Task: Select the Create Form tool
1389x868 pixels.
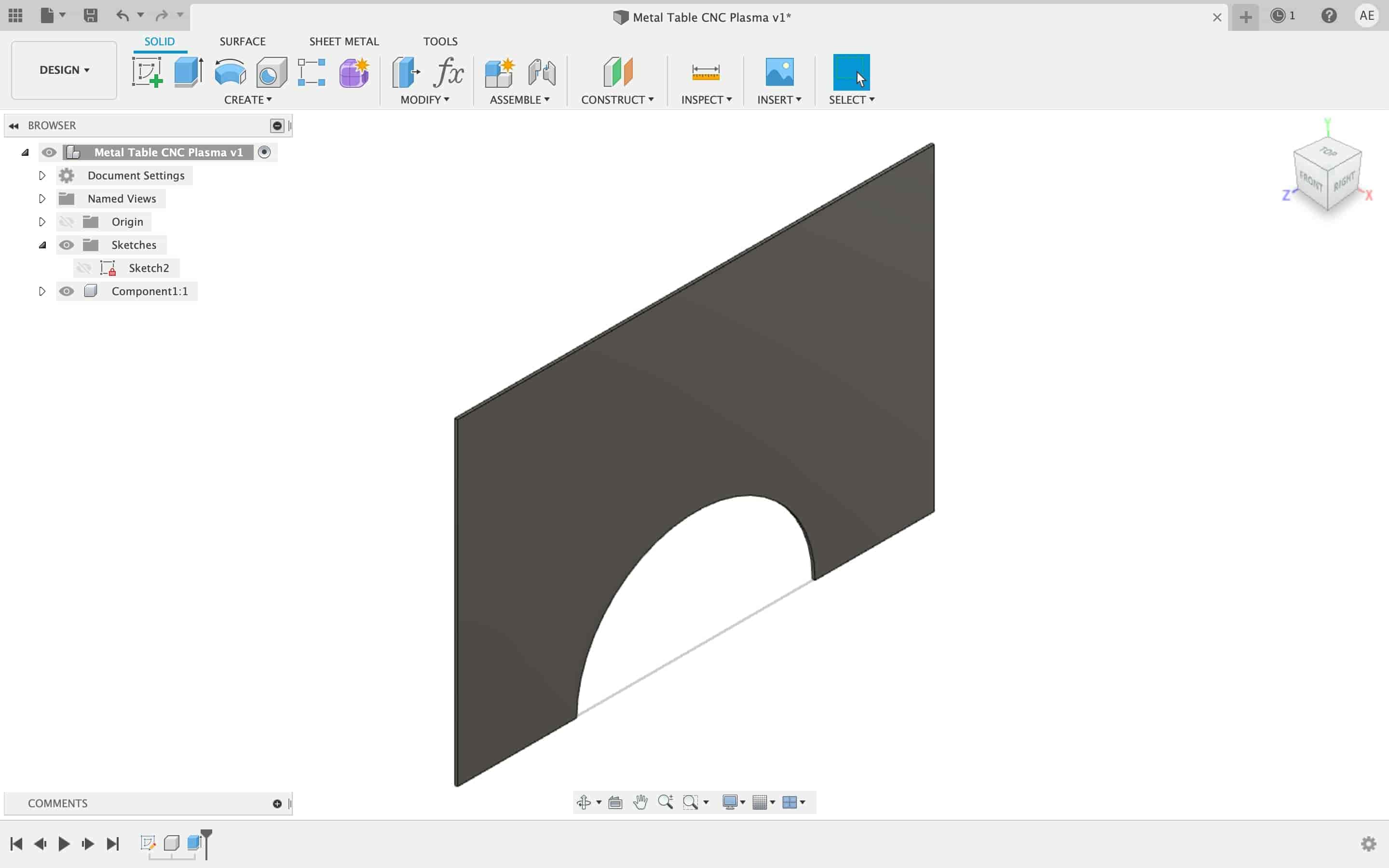Action: coord(354,72)
